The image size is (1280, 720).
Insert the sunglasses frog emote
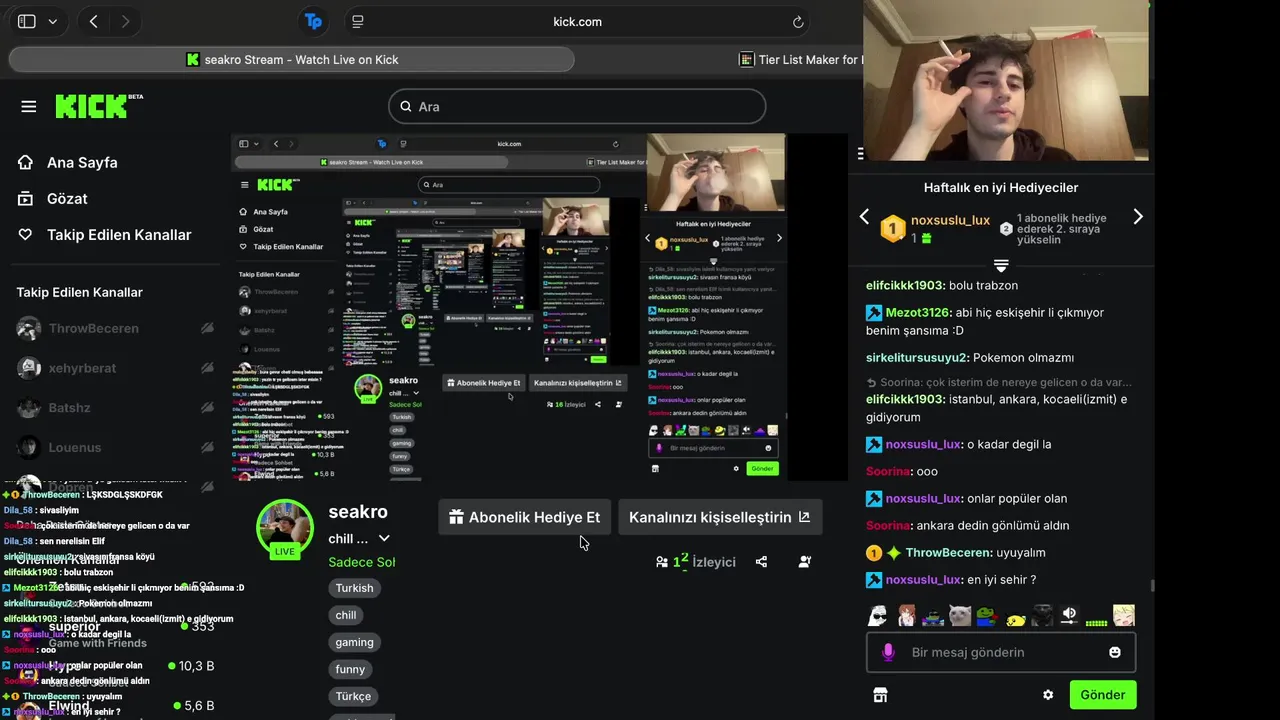932,617
